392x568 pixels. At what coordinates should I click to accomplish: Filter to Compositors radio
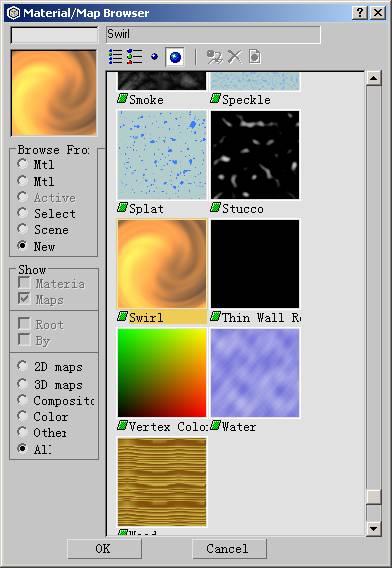[22, 400]
